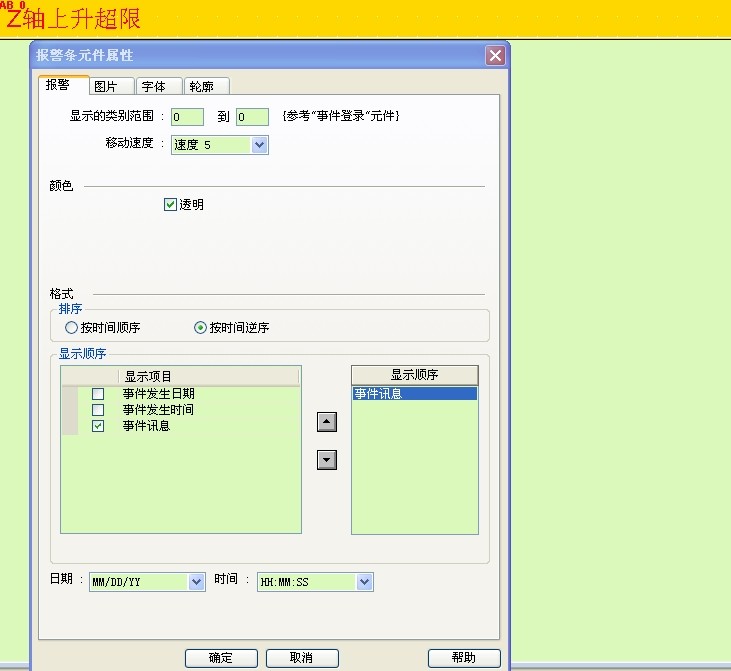Enable the 事件发生日期 checkbox

coord(98,394)
